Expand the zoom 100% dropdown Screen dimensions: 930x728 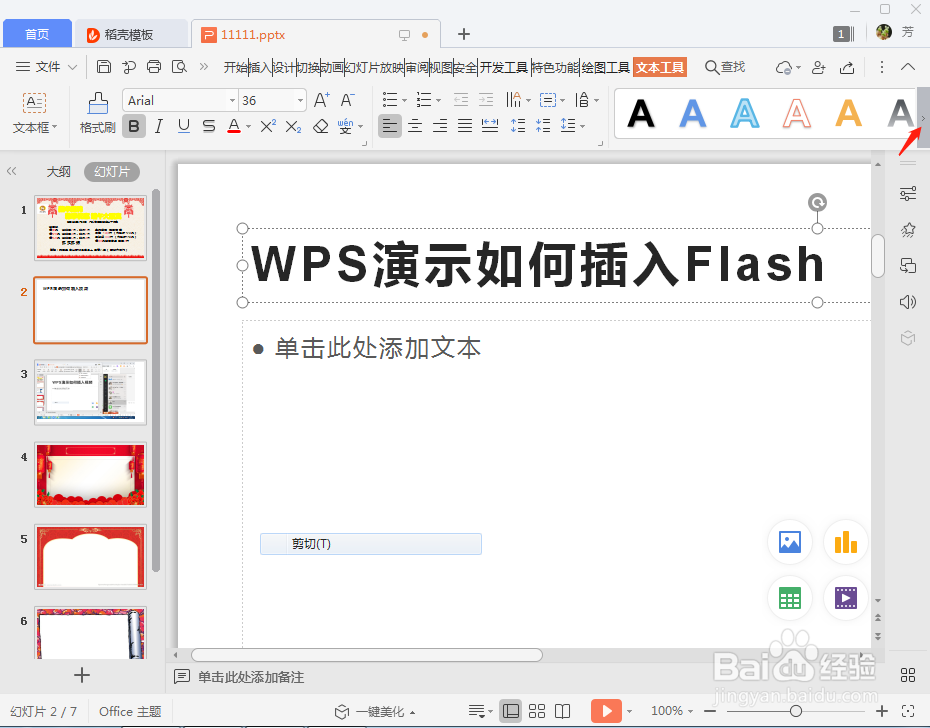[690, 711]
